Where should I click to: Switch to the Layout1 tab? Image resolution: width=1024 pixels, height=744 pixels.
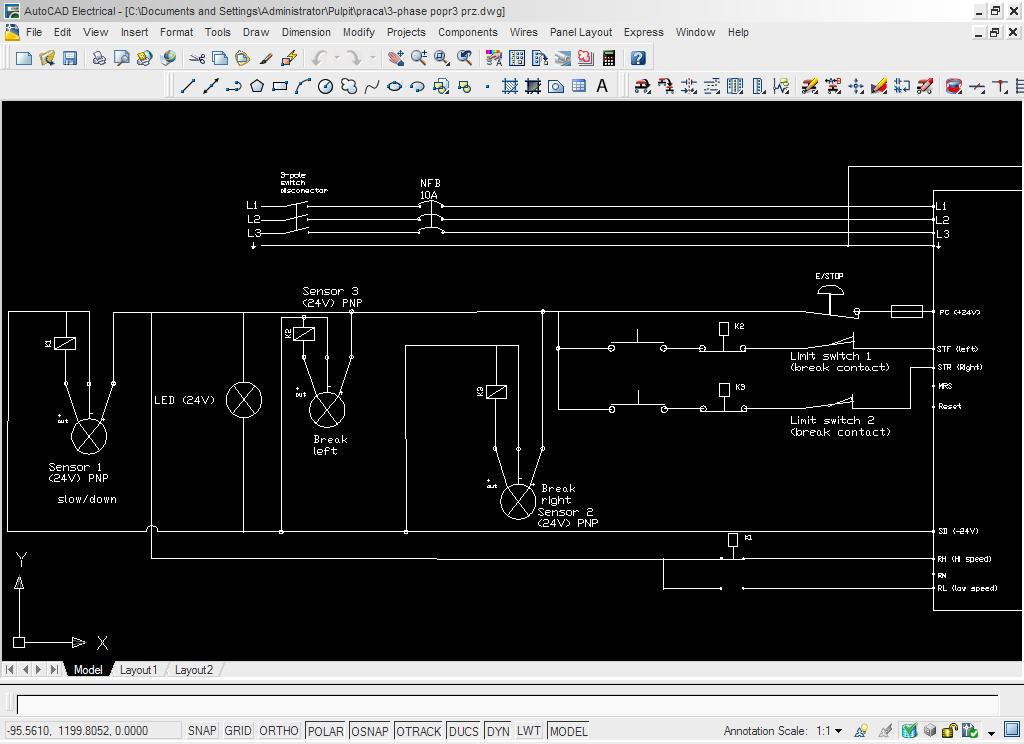tap(139, 670)
